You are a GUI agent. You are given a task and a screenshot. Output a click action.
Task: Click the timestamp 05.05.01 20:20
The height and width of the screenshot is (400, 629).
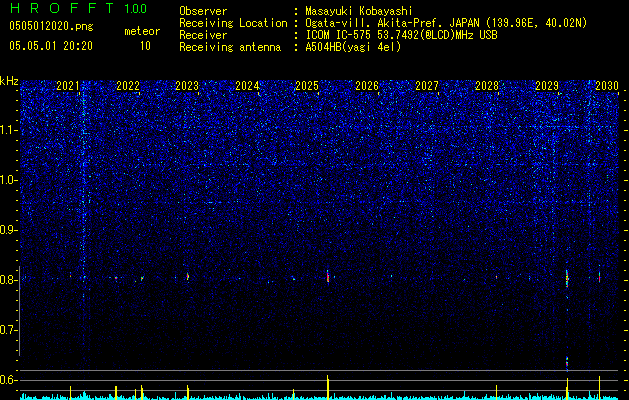(51, 46)
